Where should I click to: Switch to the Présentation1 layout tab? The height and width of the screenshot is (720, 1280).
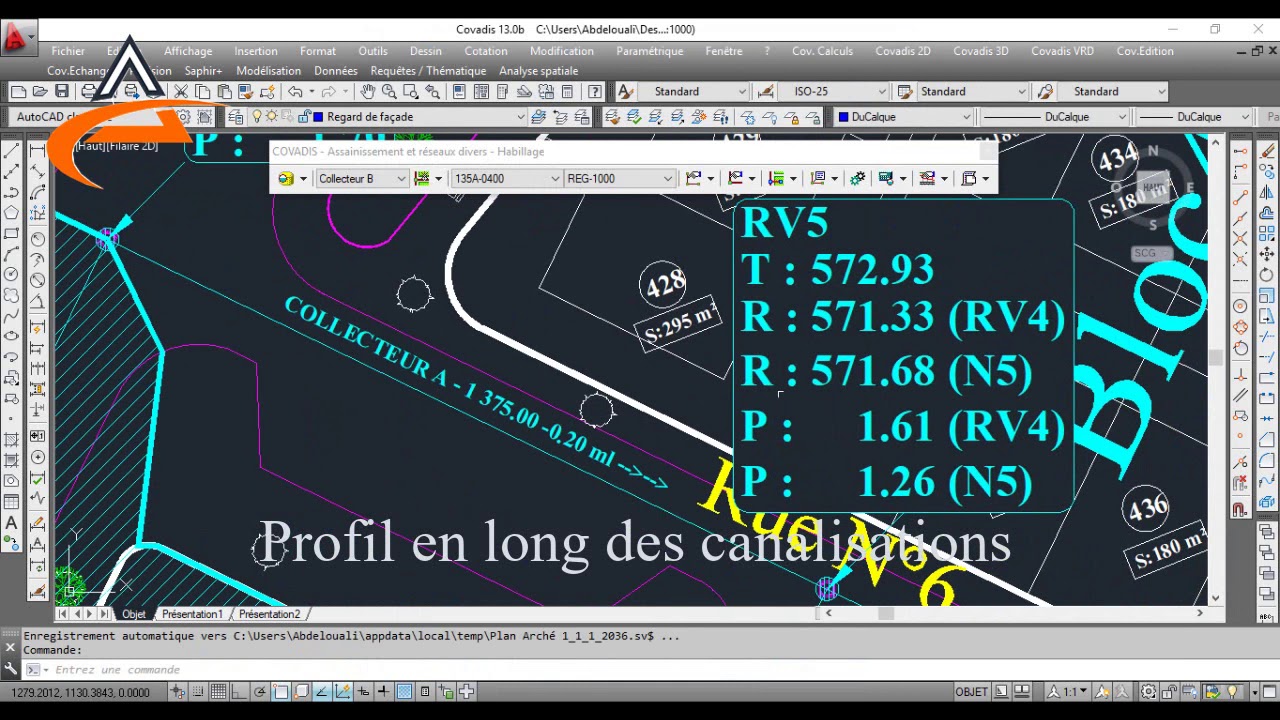point(192,614)
